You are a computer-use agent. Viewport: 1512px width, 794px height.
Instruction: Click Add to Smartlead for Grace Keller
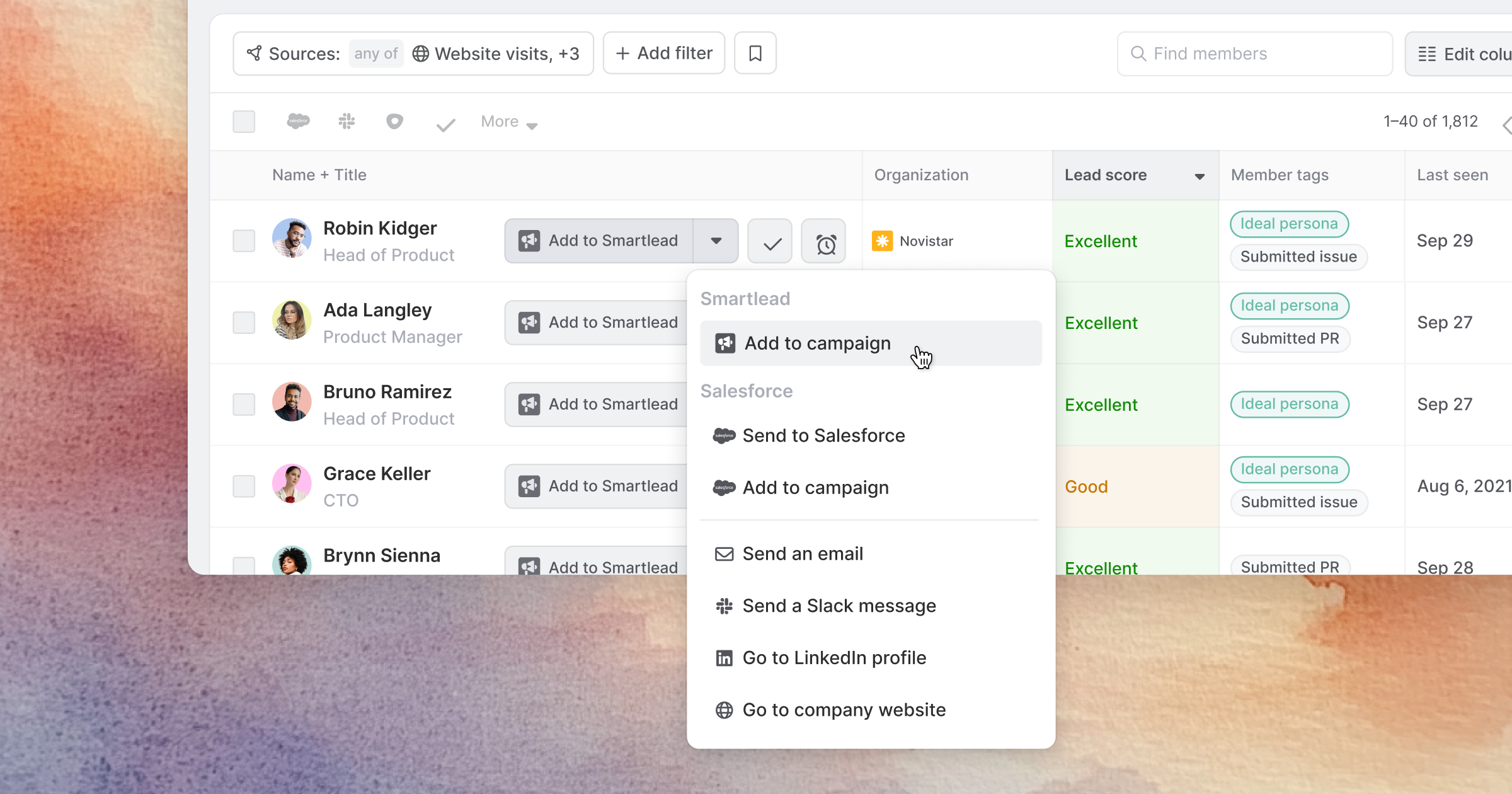click(x=596, y=486)
